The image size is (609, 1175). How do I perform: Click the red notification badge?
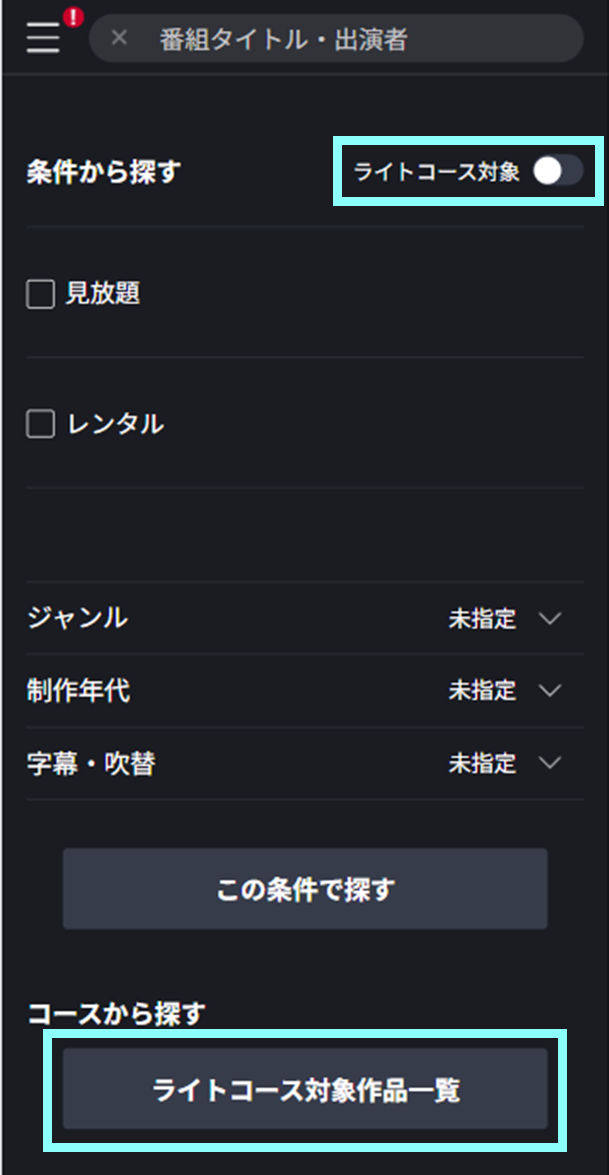pos(72,18)
